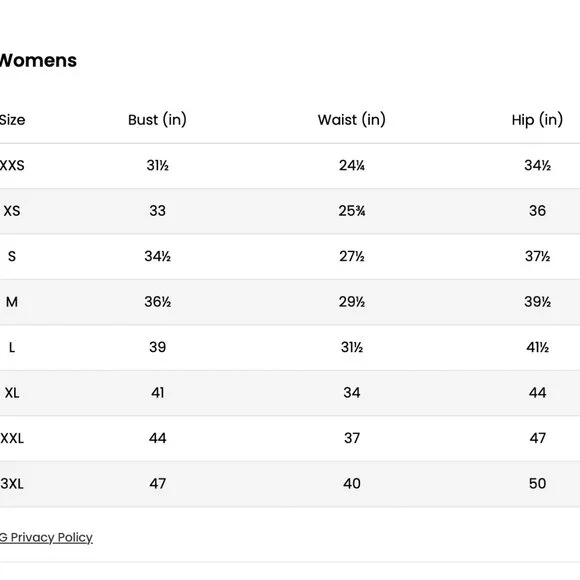Select the M size row label

click(x=12, y=302)
